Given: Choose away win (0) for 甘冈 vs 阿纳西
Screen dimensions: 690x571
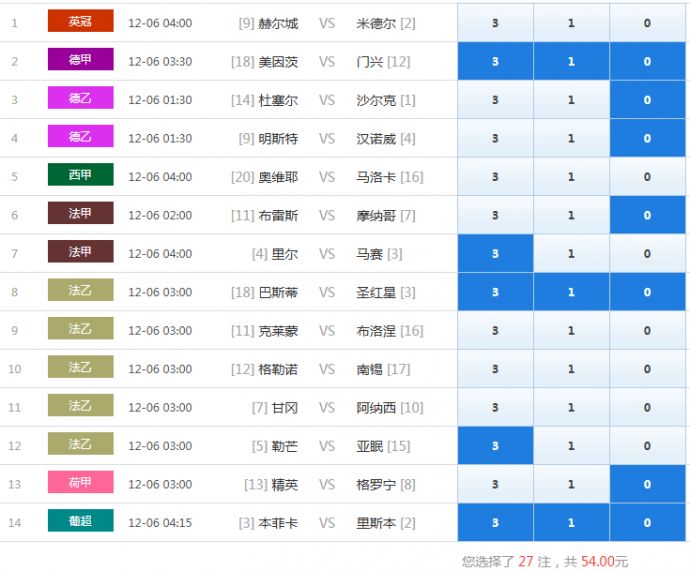Looking at the screenshot, I should click(x=647, y=408).
